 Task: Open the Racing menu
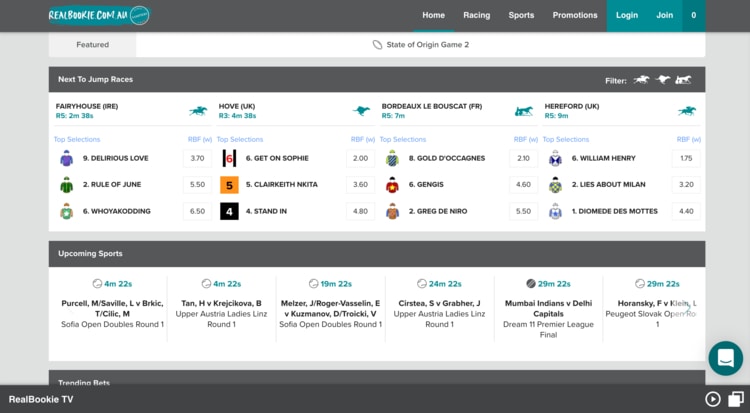pyautogui.click(x=476, y=15)
